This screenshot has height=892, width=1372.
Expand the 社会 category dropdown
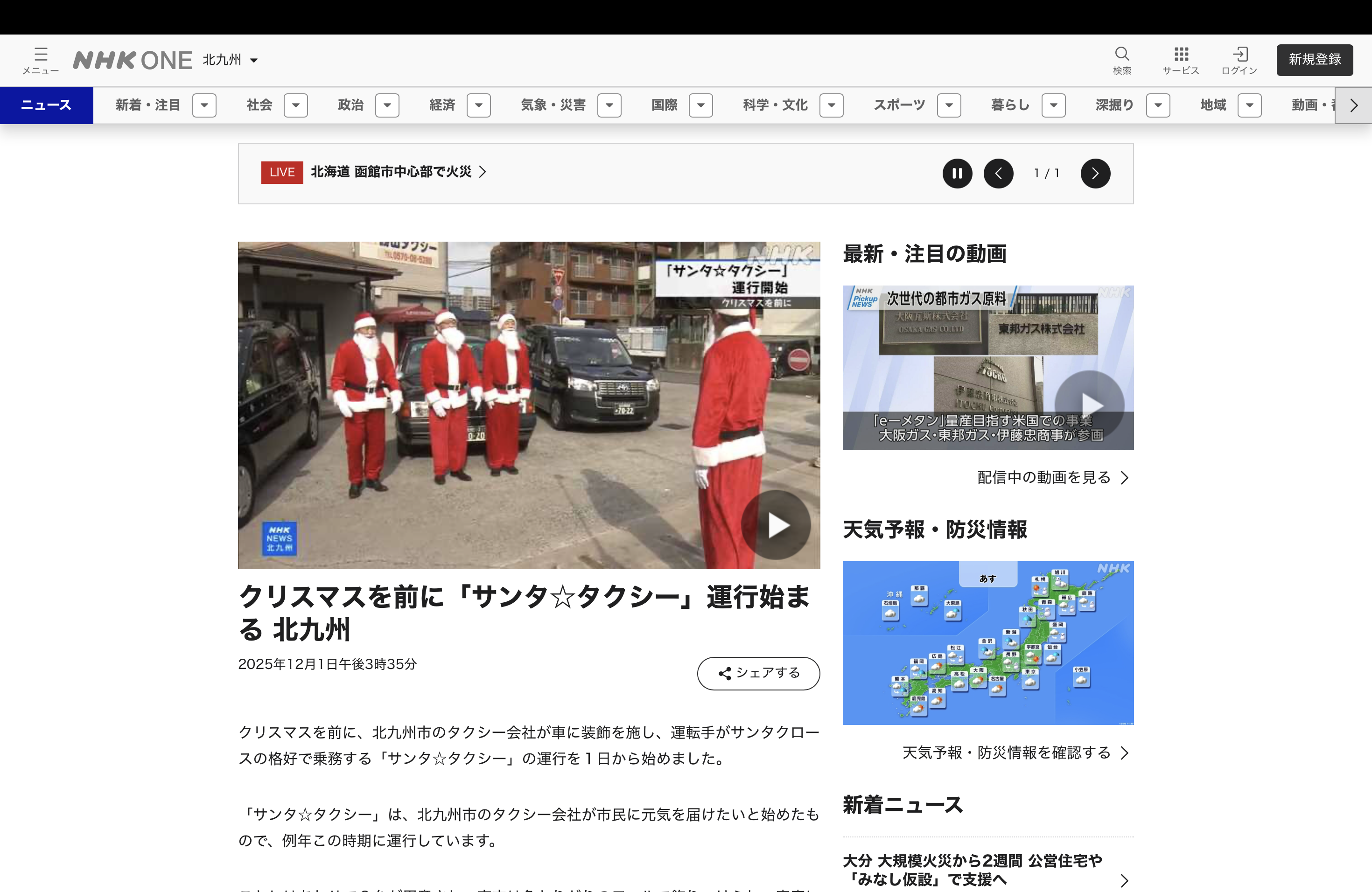pyautogui.click(x=296, y=105)
